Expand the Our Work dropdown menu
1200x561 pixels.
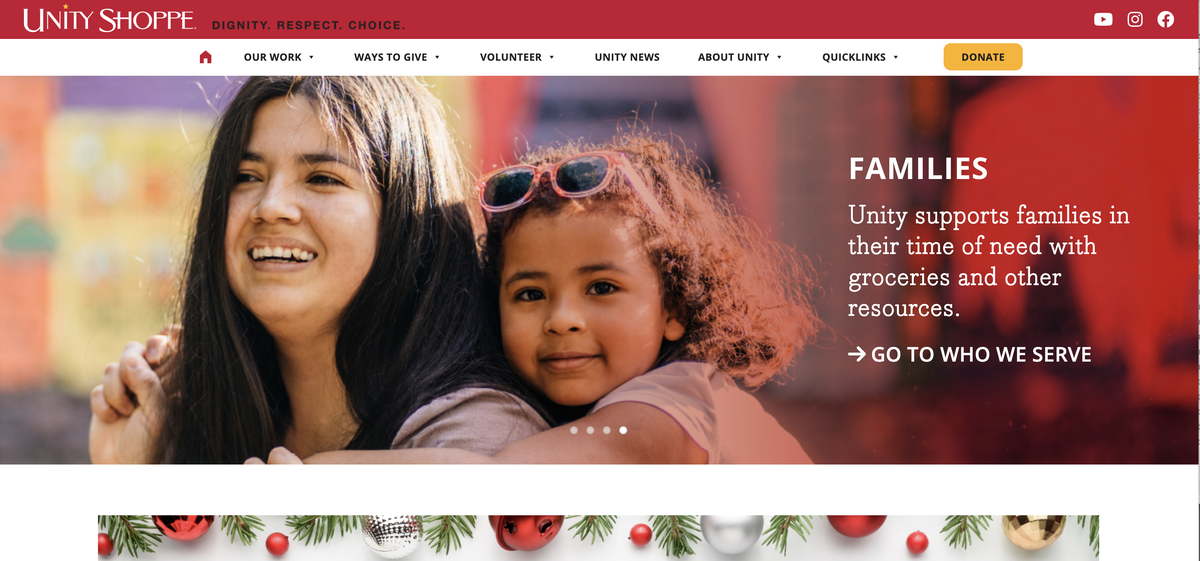coord(279,57)
